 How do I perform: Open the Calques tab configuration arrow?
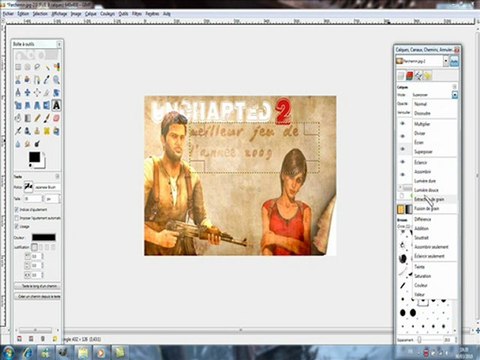pyautogui.click(x=454, y=87)
